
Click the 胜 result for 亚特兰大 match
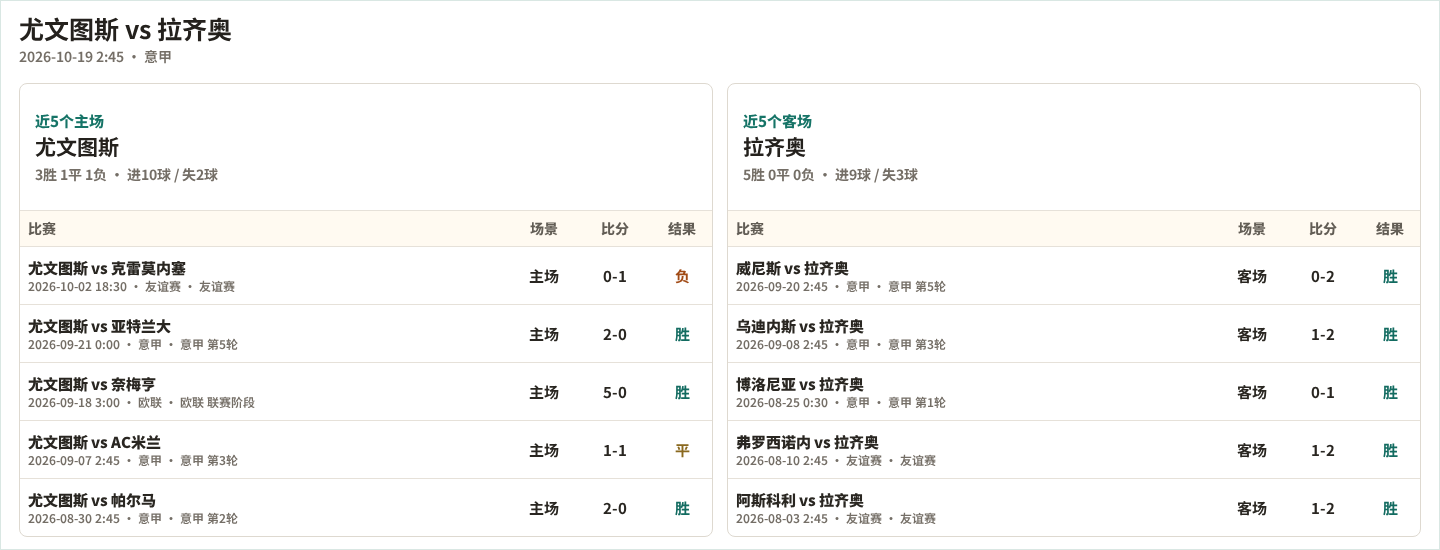click(682, 335)
